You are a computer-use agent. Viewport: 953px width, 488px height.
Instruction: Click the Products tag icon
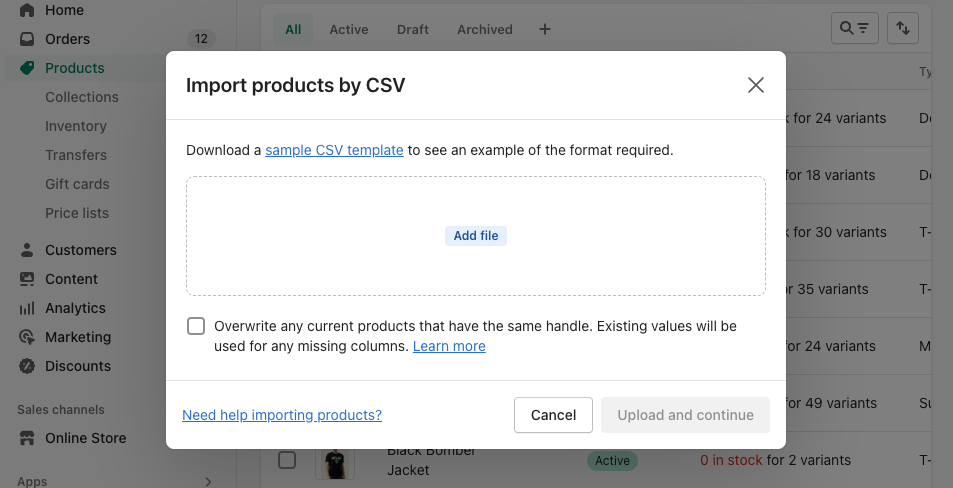(27, 68)
